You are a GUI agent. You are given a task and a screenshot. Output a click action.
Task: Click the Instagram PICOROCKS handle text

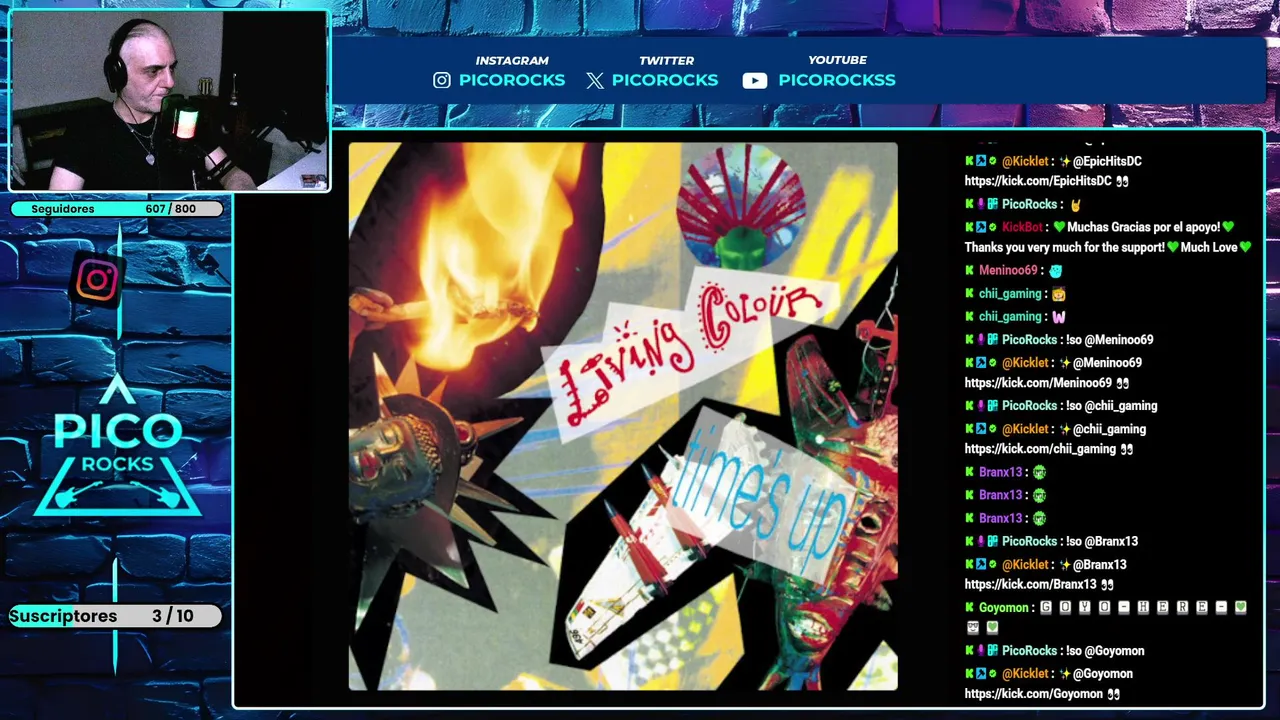click(512, 80)
